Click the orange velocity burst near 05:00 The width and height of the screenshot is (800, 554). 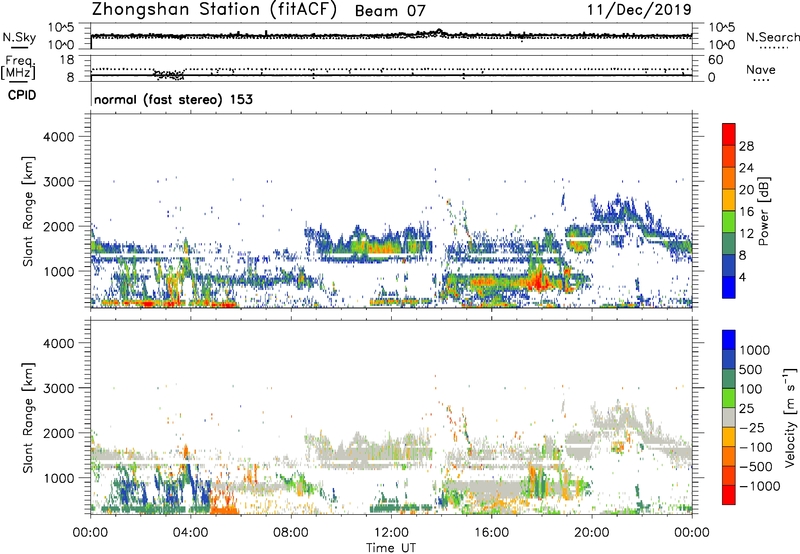point(223,502)
